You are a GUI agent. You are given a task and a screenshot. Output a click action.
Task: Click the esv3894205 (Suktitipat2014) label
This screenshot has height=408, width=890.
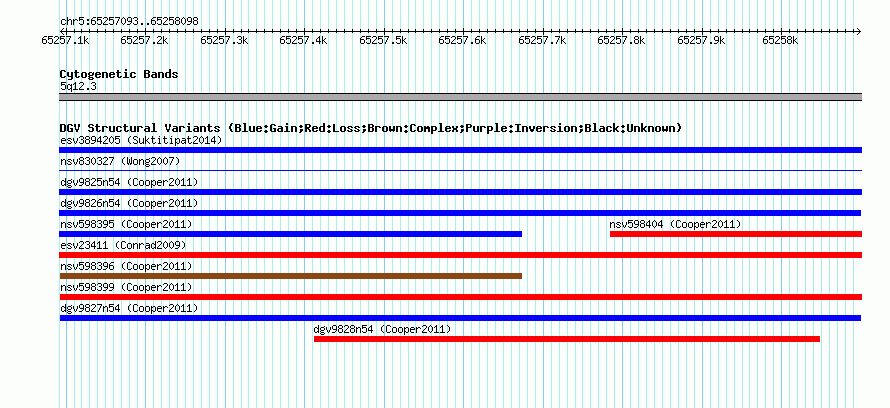(141, 140)
